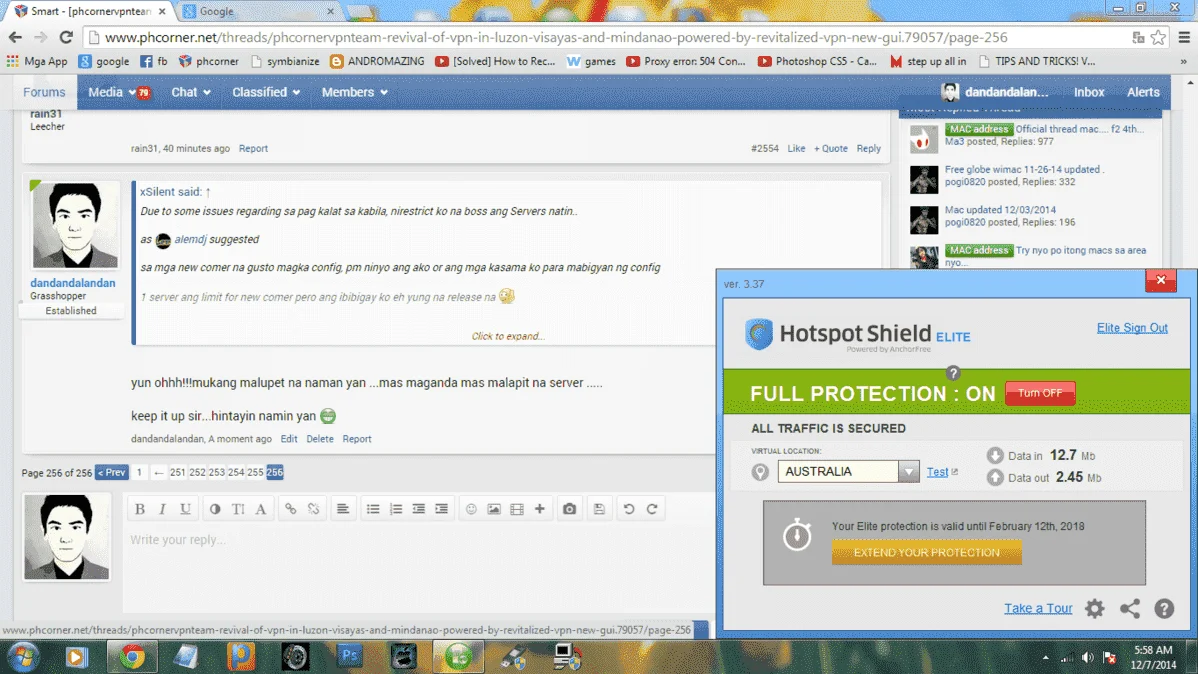Open the font size tool
This screenshot has width=1198, height=674.
coord(238,509)
